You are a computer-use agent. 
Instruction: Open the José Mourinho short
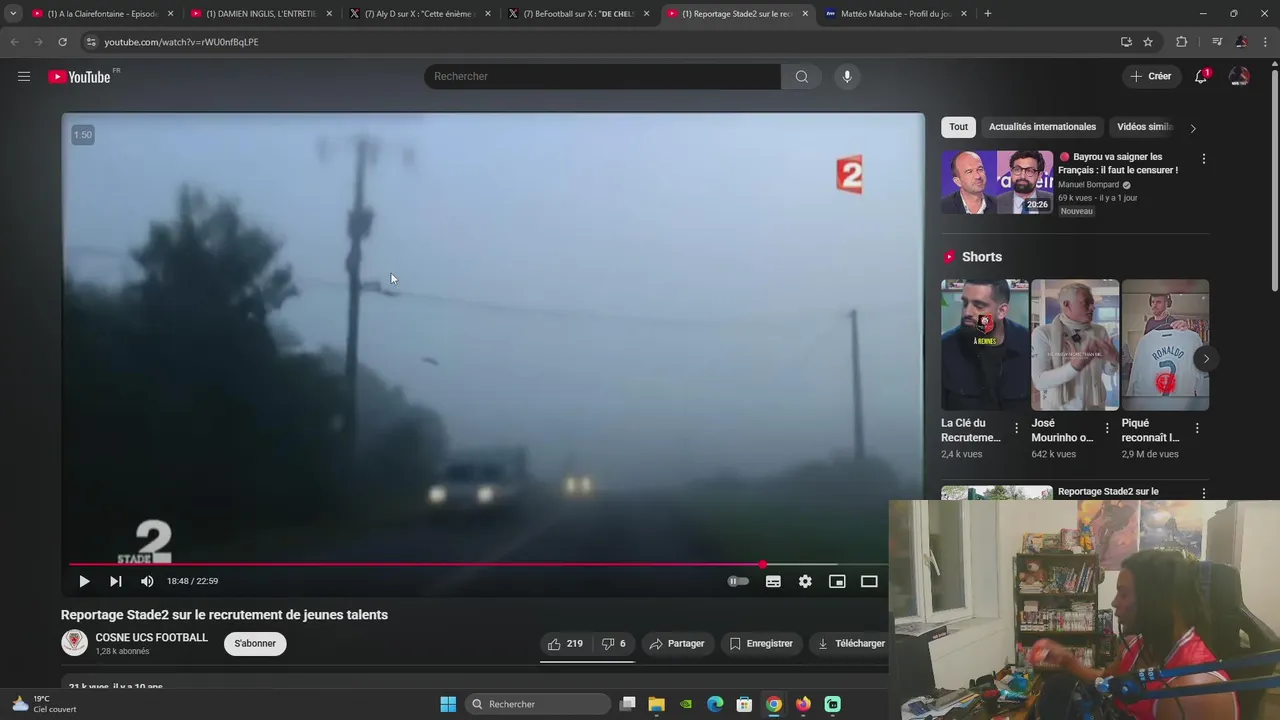click(1075, 345)
